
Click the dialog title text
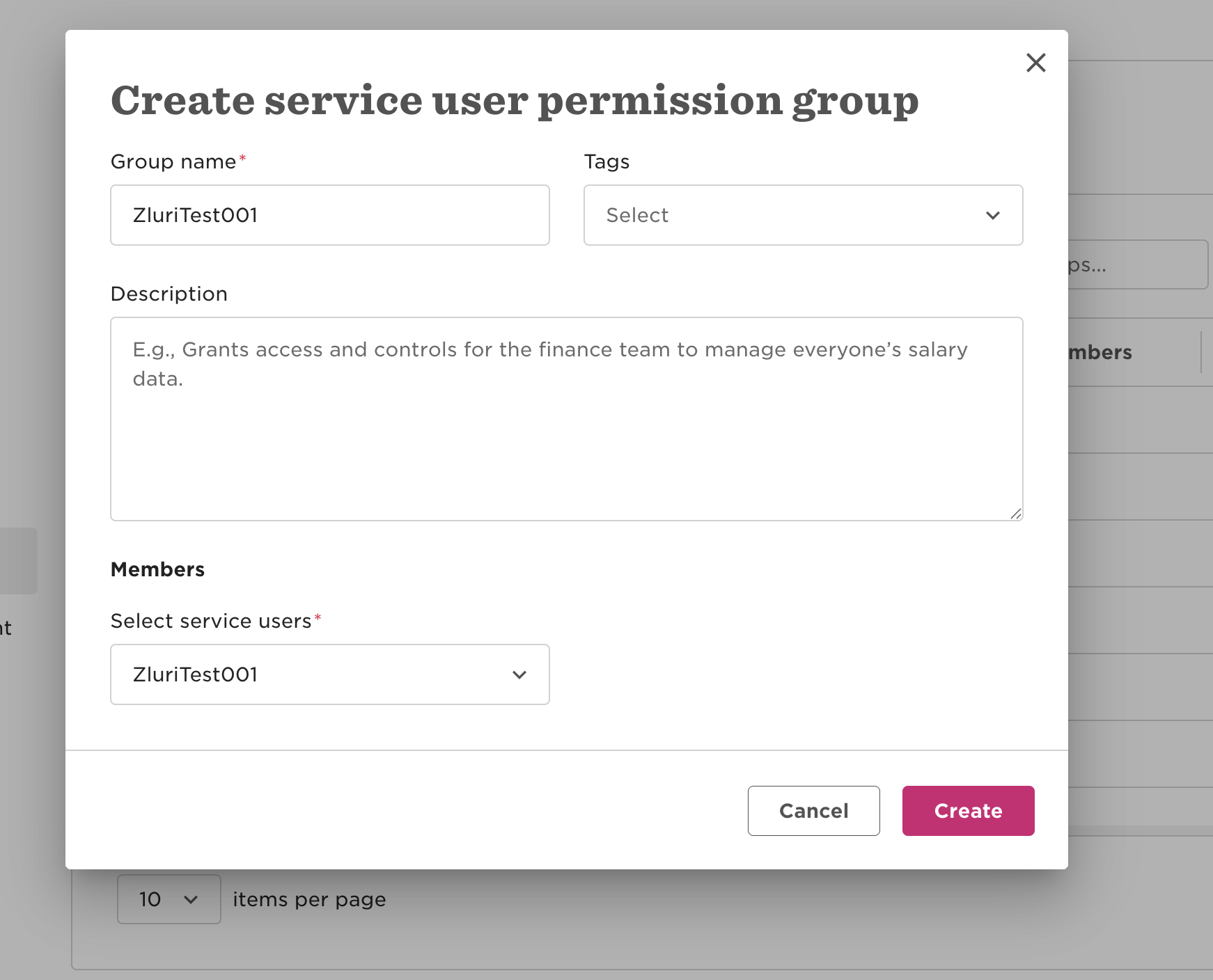[x=515, y=101]
